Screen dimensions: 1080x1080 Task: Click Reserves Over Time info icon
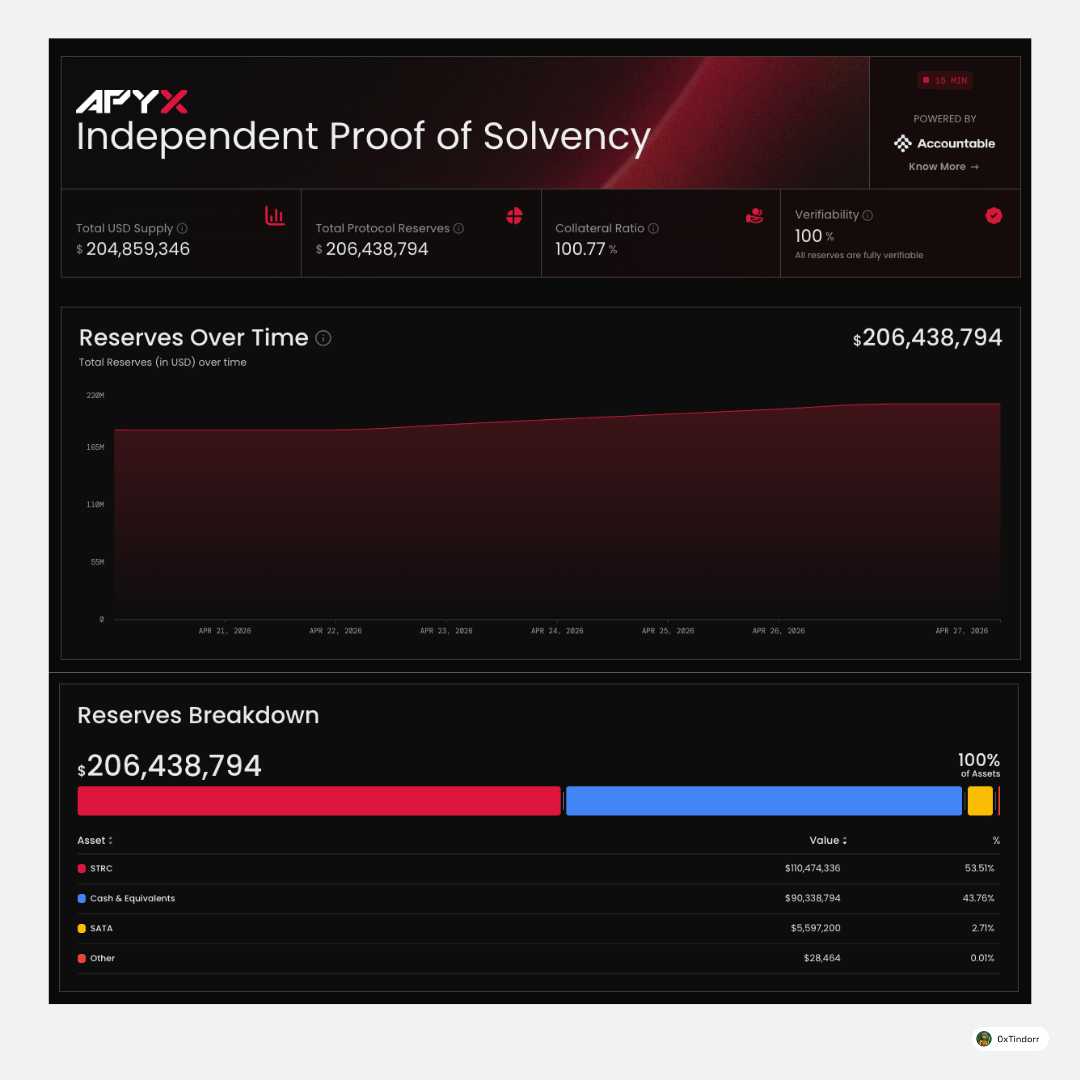point(323,338)
